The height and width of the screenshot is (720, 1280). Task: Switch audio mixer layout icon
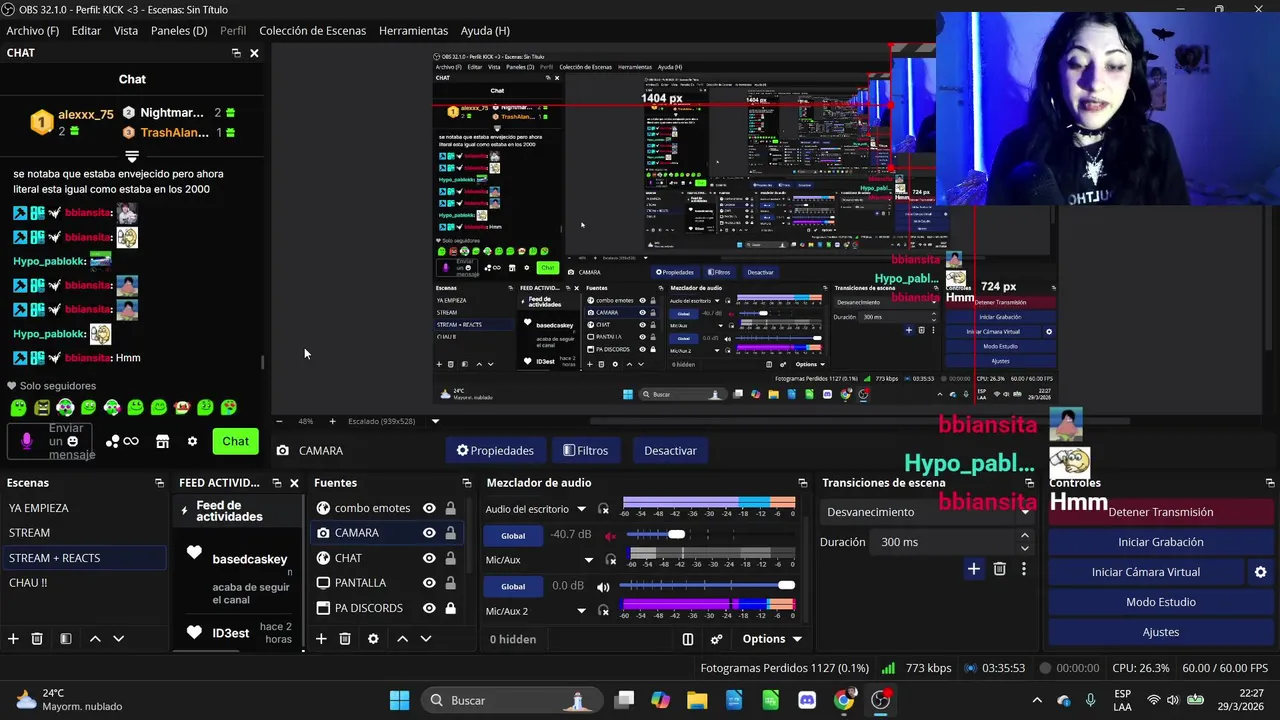(x=688, y=639)
